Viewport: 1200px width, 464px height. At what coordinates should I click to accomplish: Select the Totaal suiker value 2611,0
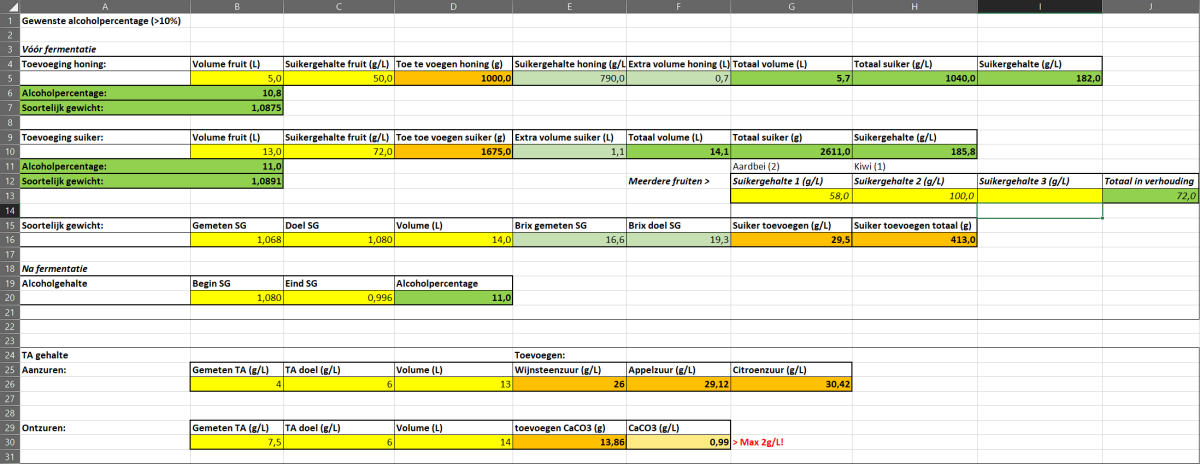click(x=790, y=151)
